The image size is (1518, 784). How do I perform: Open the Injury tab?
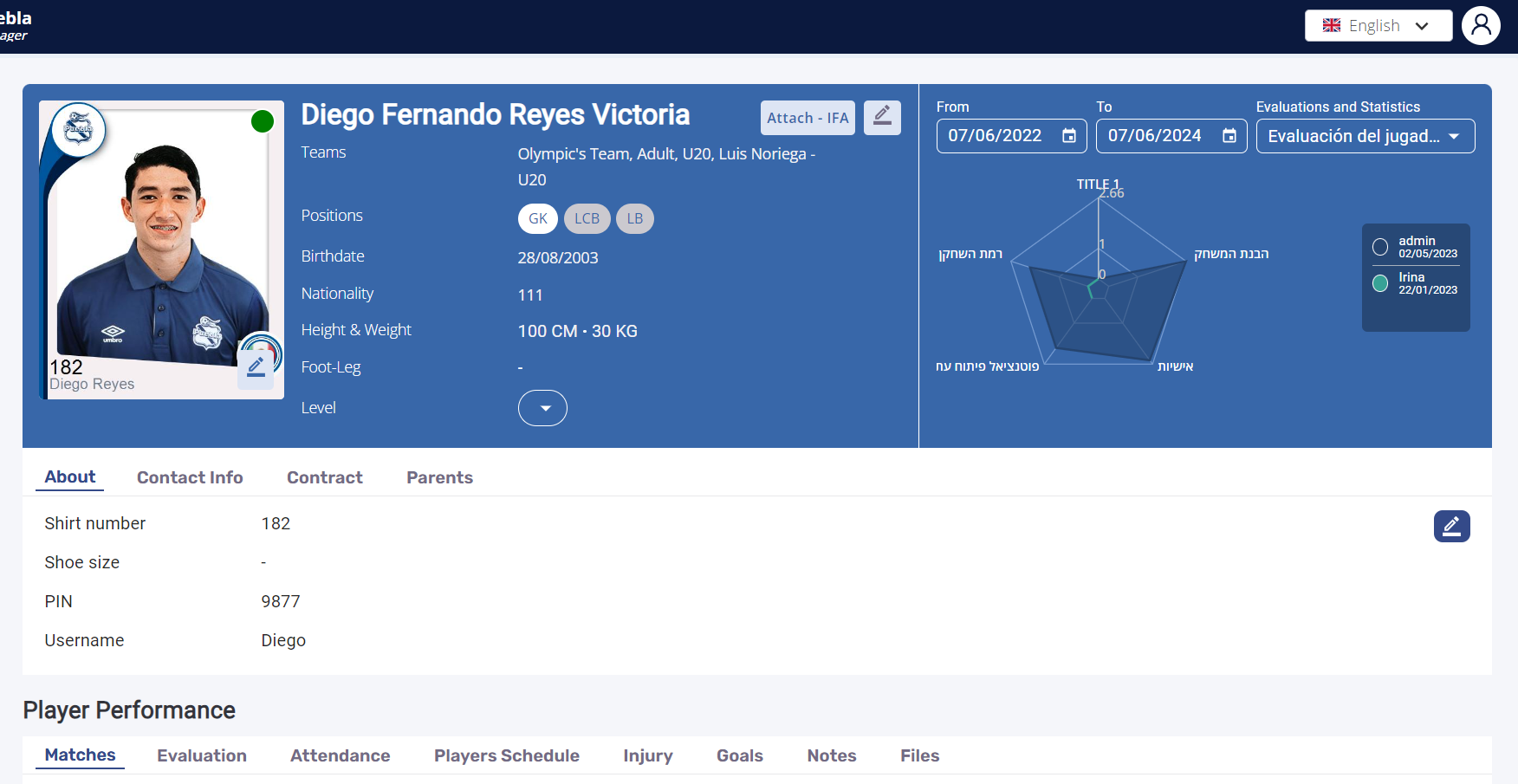pos(647,755)
